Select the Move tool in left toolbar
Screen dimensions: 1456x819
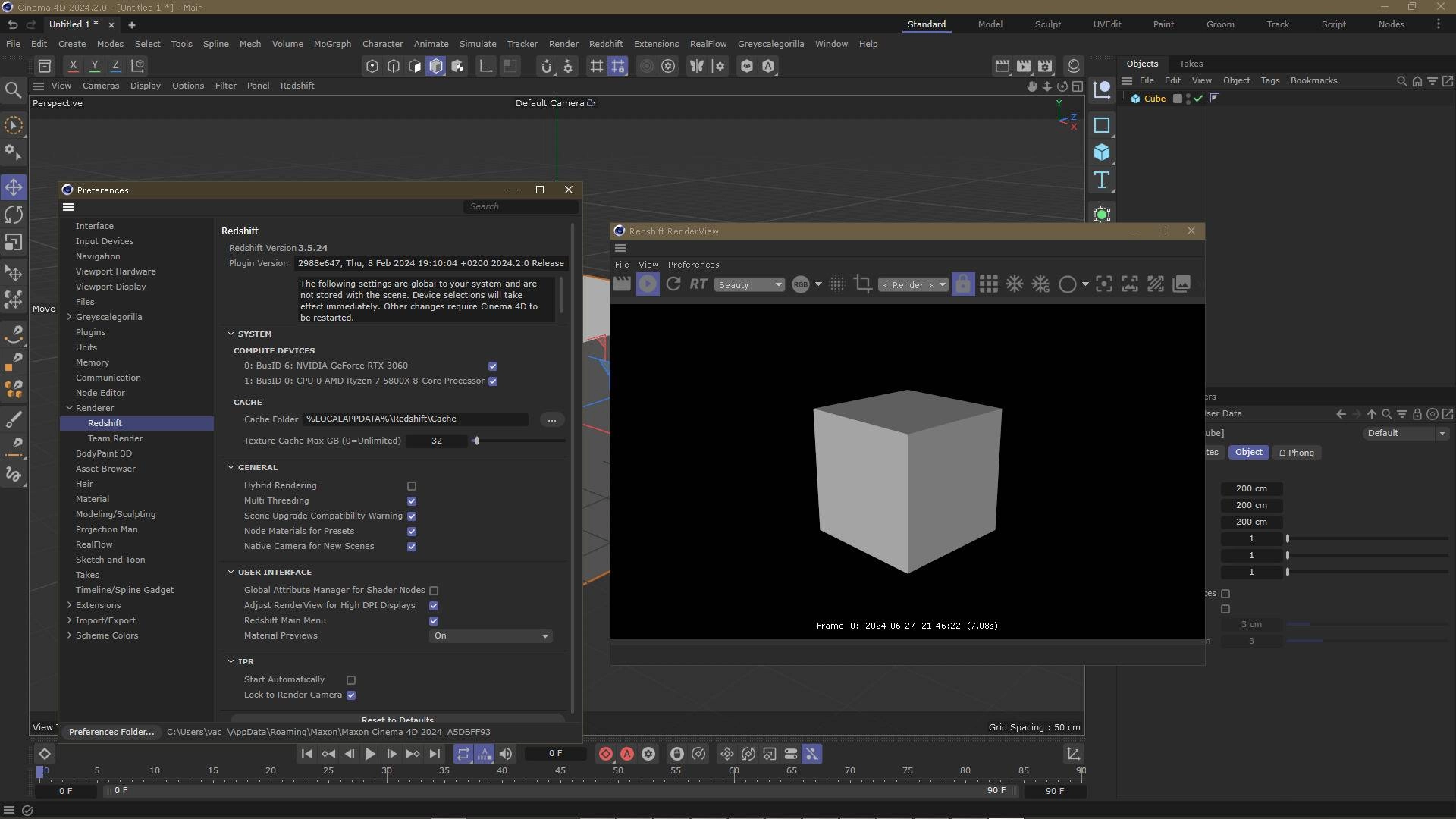click(x=14, y=187)
